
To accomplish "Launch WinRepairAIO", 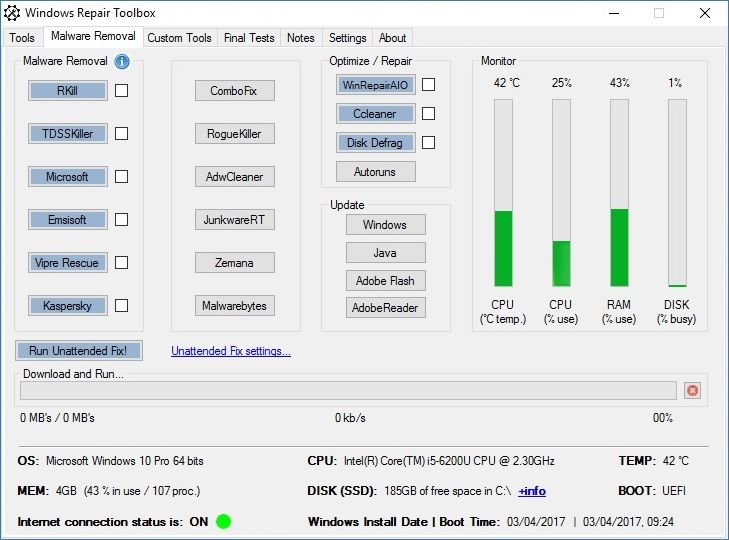I will [x=376, y=85].
